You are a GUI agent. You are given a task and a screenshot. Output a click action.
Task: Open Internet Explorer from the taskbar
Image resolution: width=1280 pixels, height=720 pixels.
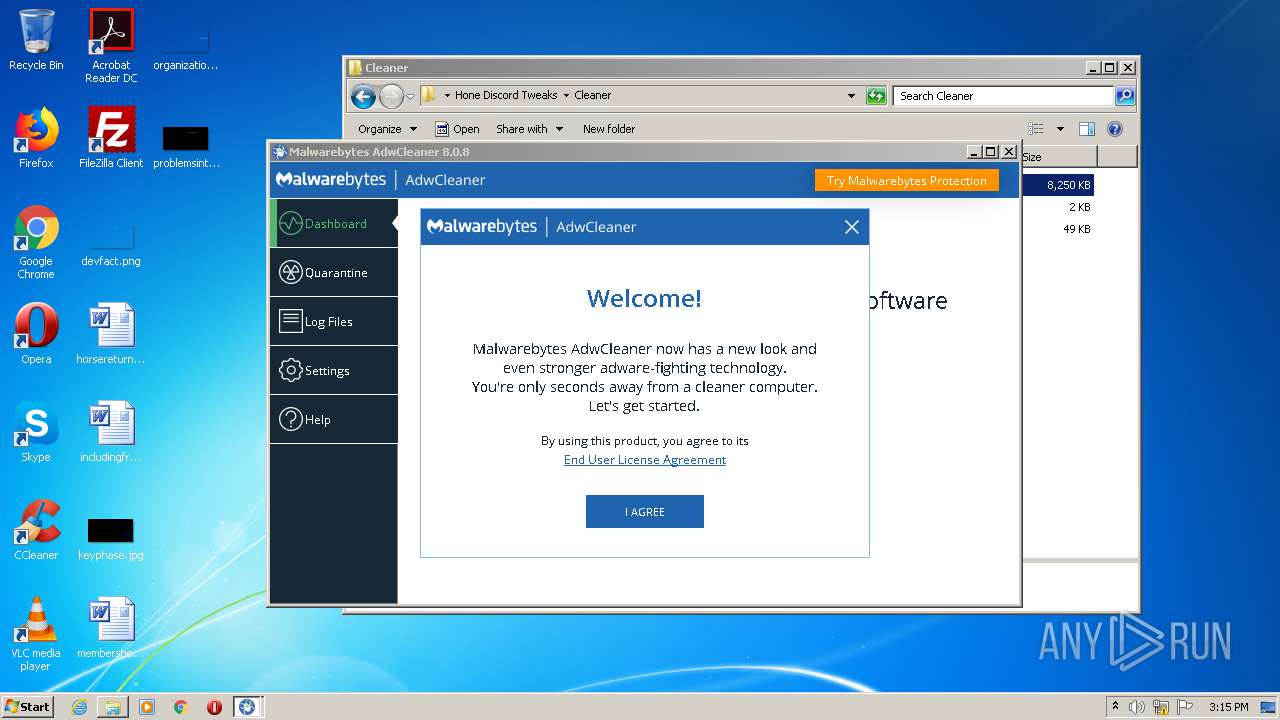pos(79,707)
